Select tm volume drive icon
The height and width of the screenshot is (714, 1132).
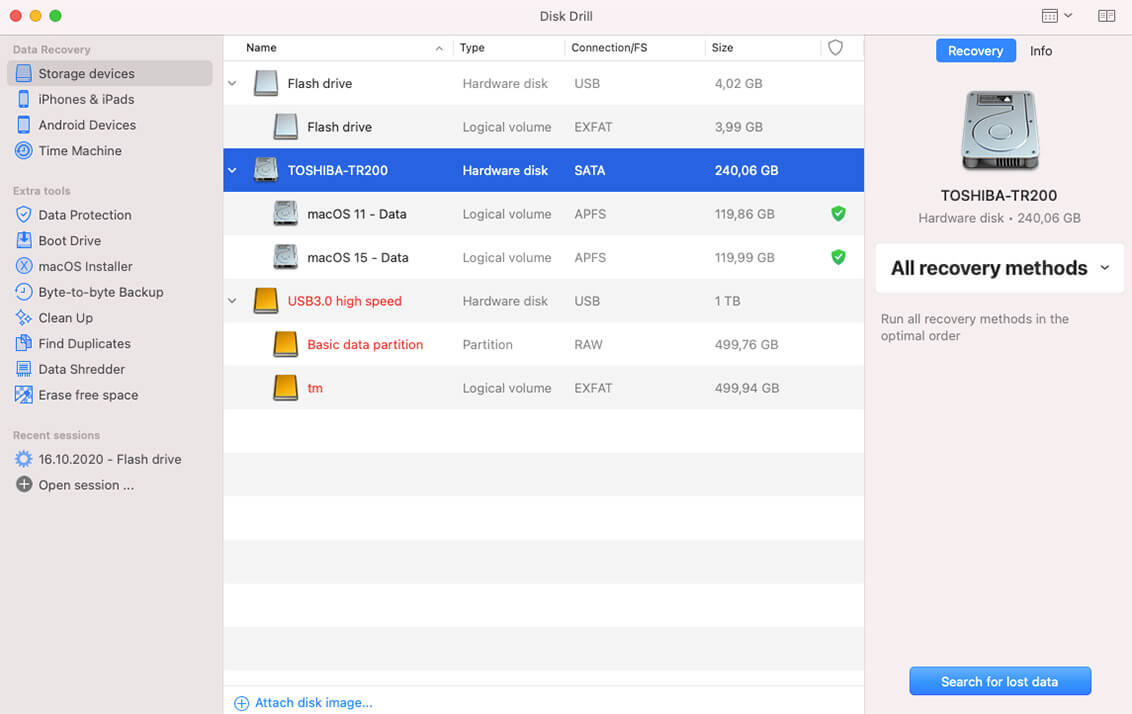click(x=285, y=388)
